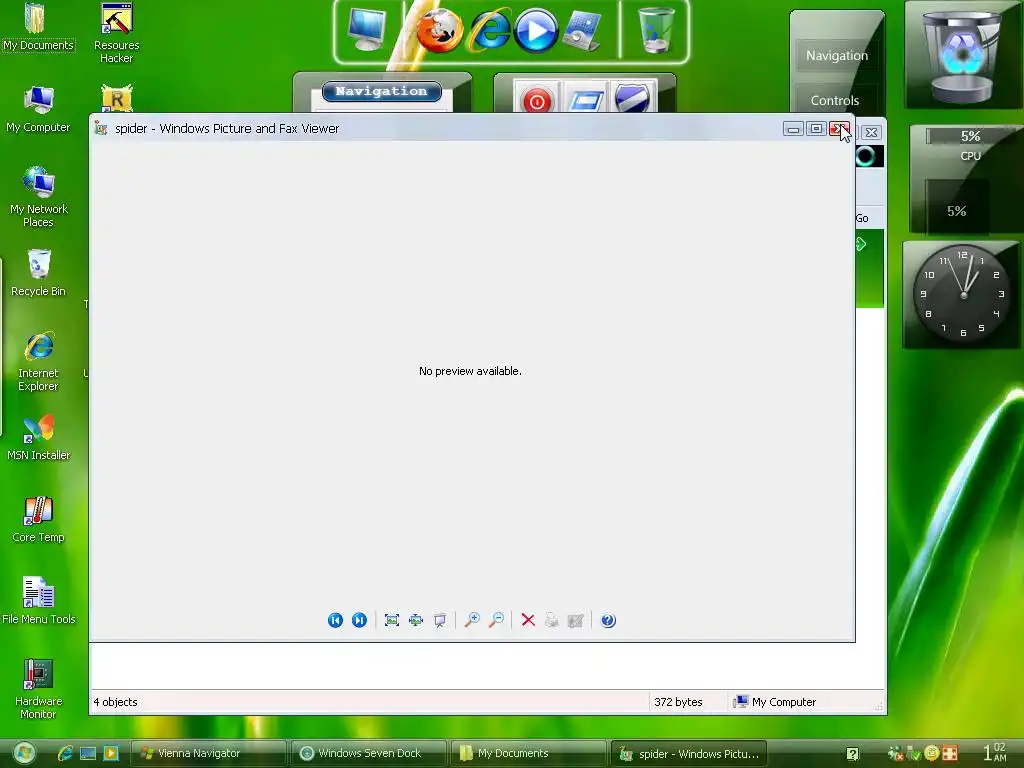Viewport: 1024px width, 768px height.
Task: Open My Network Places icon
Action: point(38,197)
